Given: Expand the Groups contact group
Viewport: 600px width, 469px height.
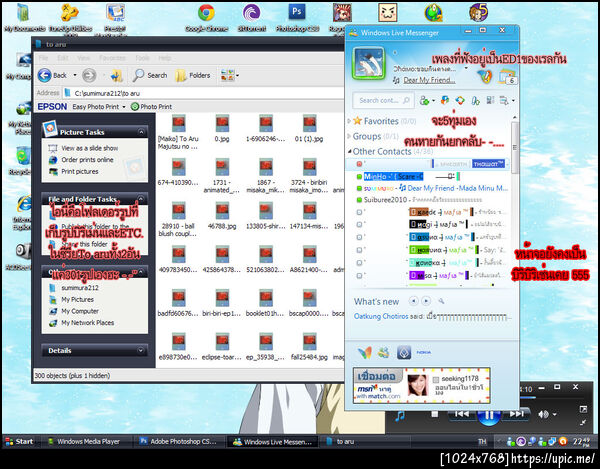Looking at the screenshot, I should (x=349, y=136).
